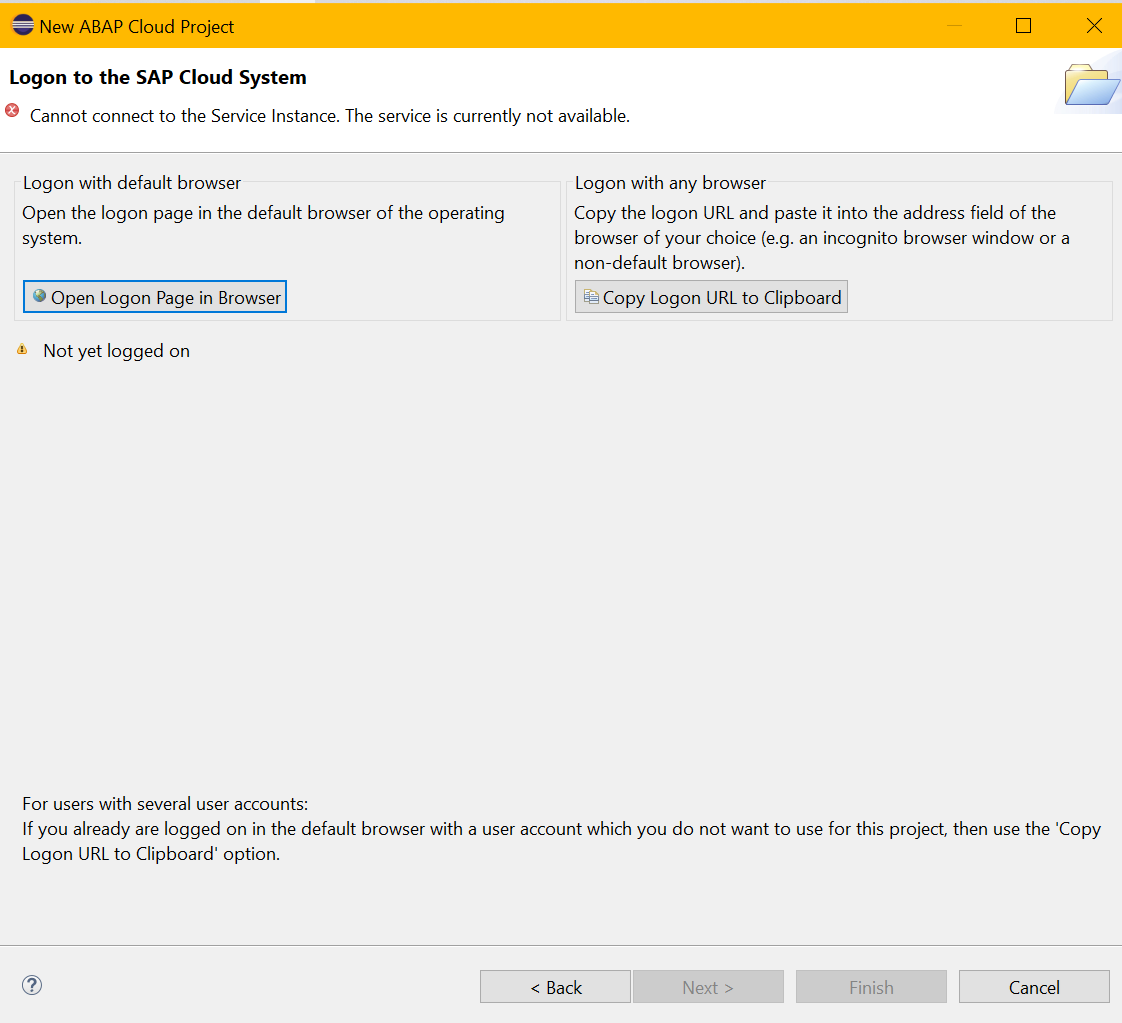The image size is (1122, 1023).
Task: Click the 'Logon with default browser' group label
Action: 132,183
